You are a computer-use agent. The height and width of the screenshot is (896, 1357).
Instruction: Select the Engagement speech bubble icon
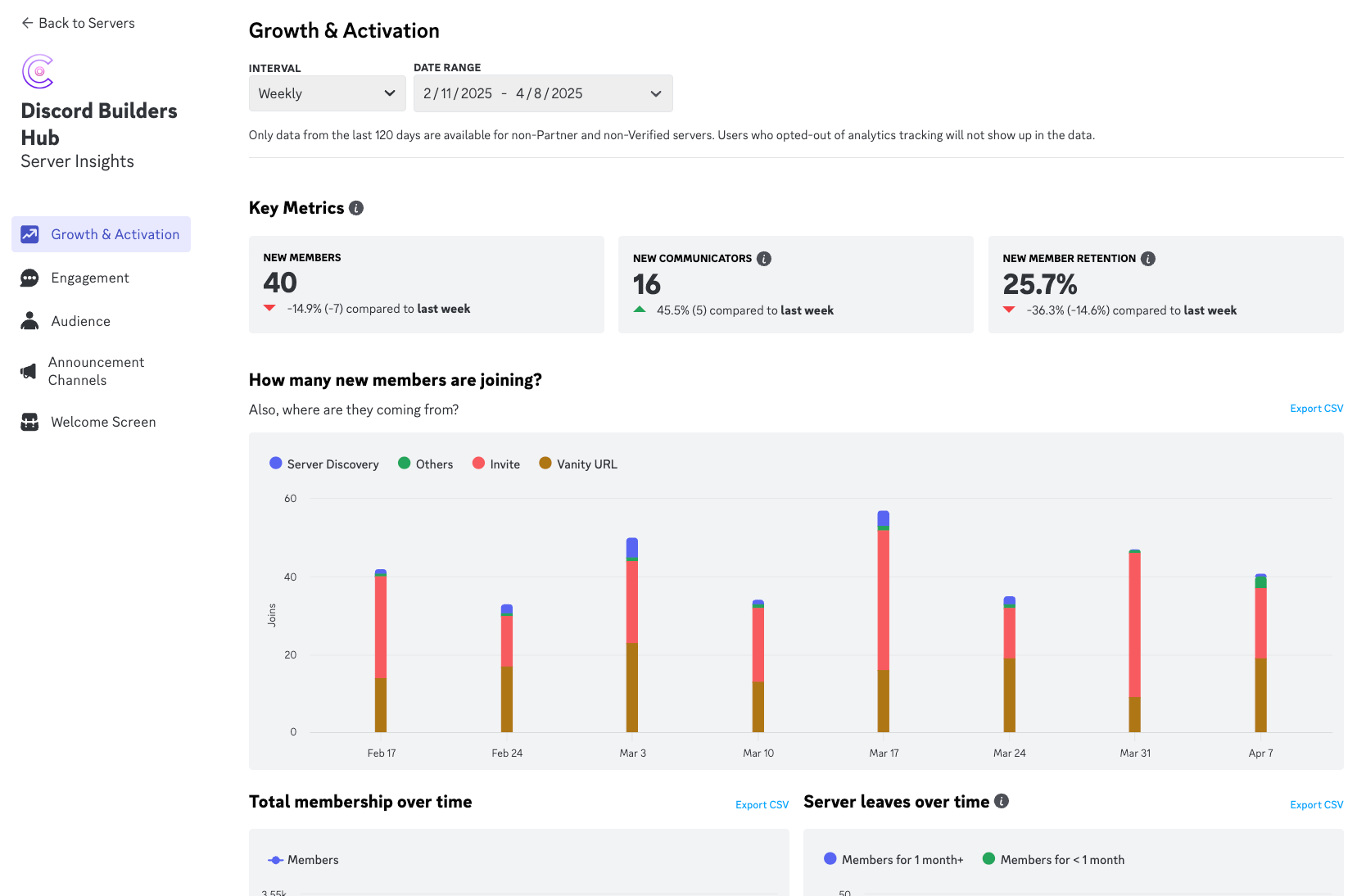click(29, 278)
